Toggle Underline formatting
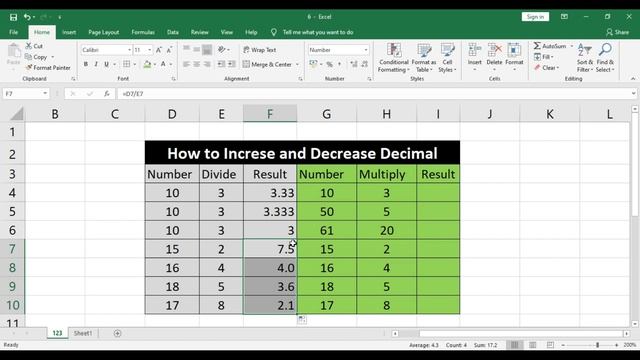 [x=107, y=64]
